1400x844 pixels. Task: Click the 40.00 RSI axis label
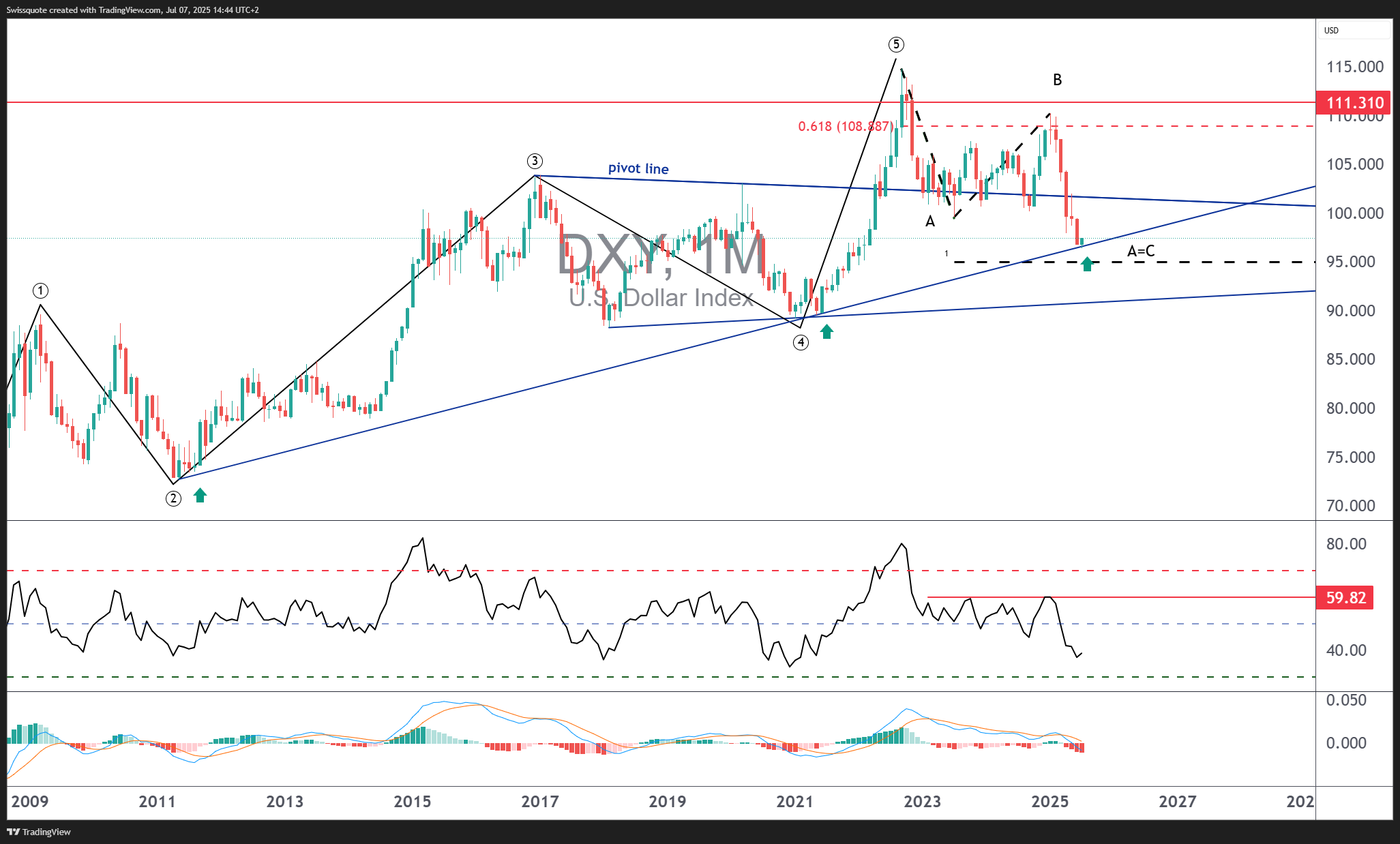tap(1346, 650)
